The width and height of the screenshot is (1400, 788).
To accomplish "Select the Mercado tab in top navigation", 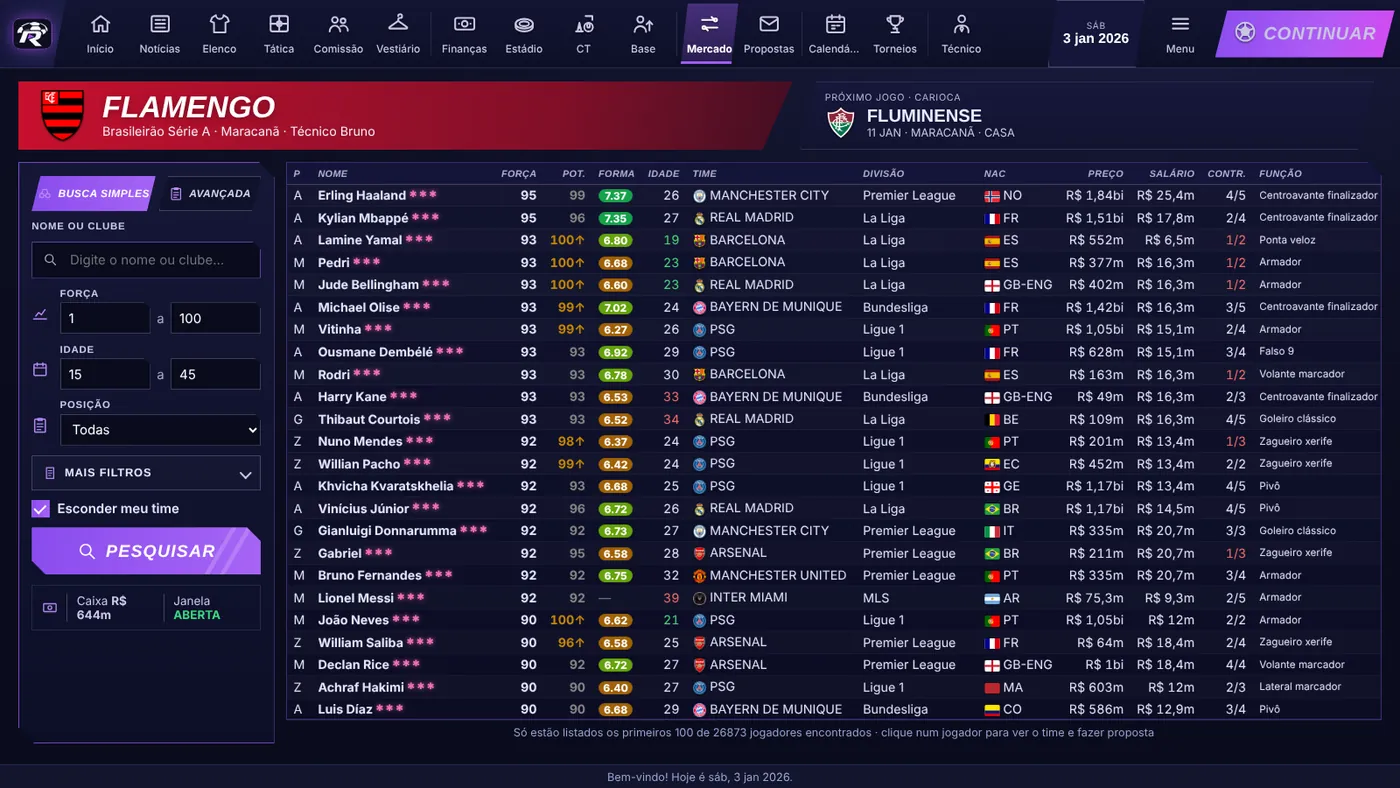I will click(x=709, y=34).
